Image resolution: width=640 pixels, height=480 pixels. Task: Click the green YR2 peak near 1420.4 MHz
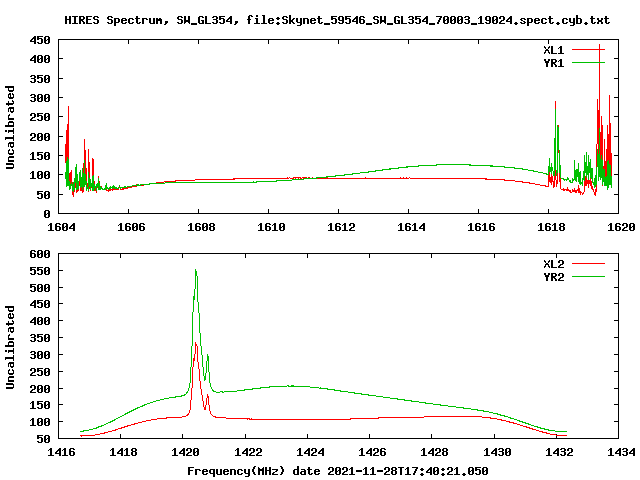(x=196, y=271)
